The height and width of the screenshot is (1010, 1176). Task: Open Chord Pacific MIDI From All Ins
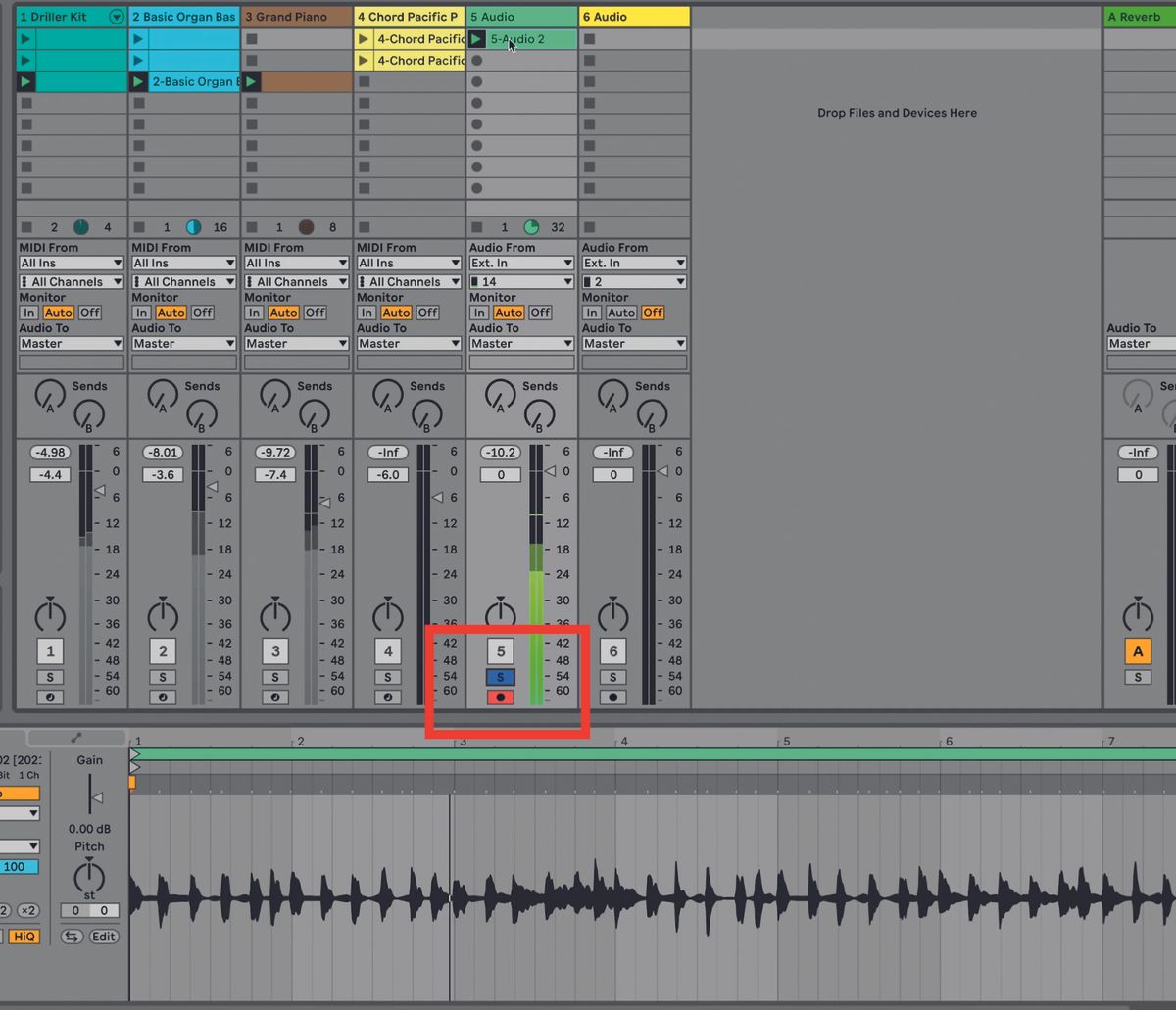pos(410,263)
